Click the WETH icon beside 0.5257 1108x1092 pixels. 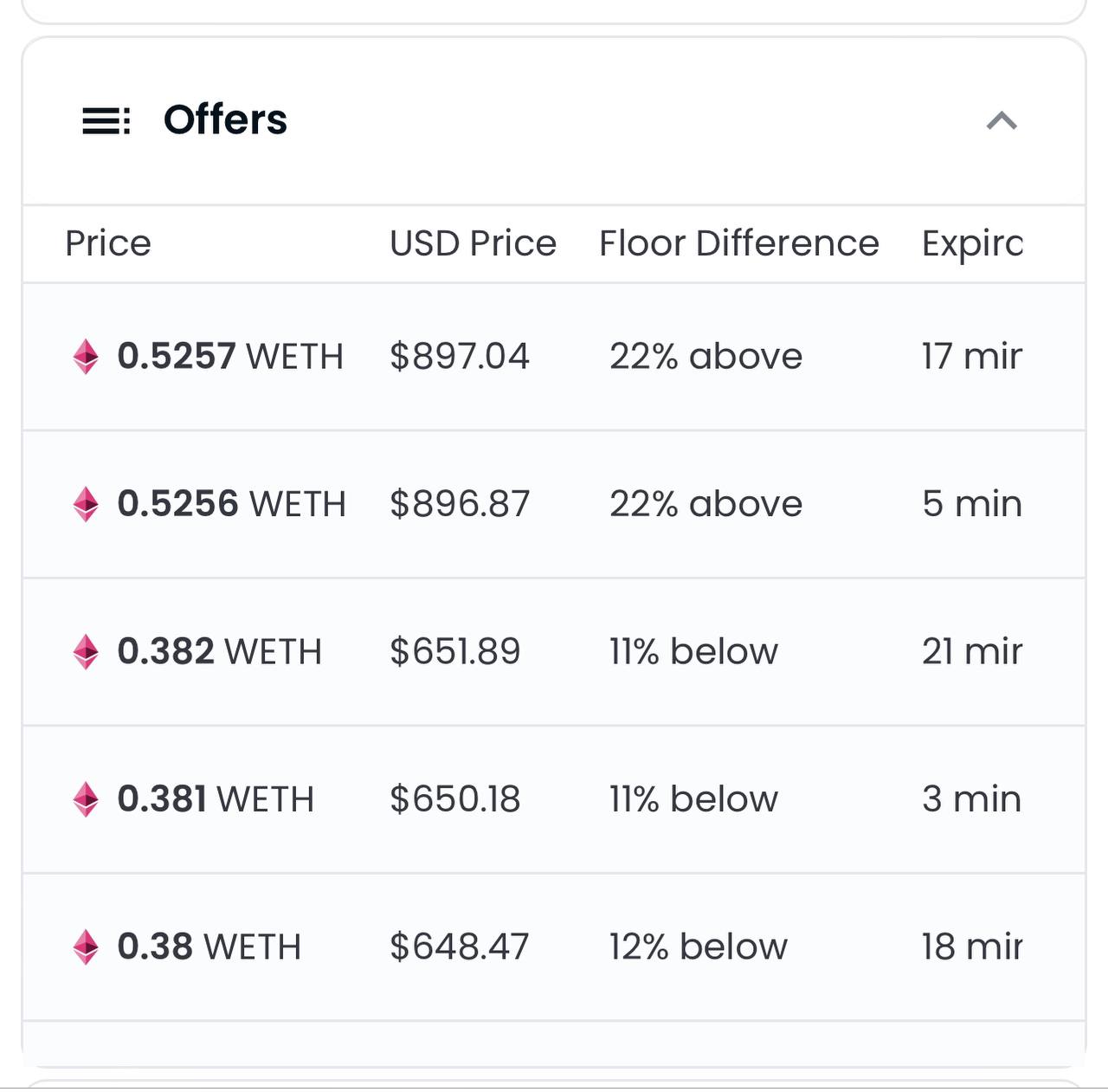pyautogui.click(x=86, y=356)
